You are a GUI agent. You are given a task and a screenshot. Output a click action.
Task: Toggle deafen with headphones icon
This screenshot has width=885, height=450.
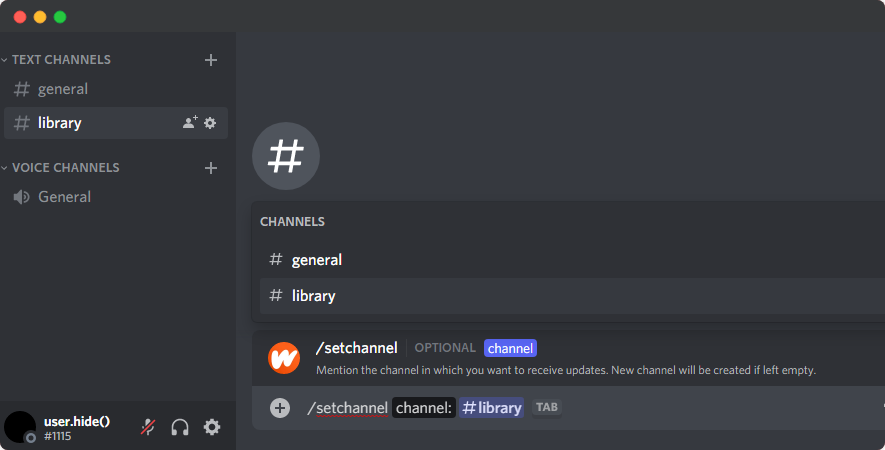(x=180, y=427)
